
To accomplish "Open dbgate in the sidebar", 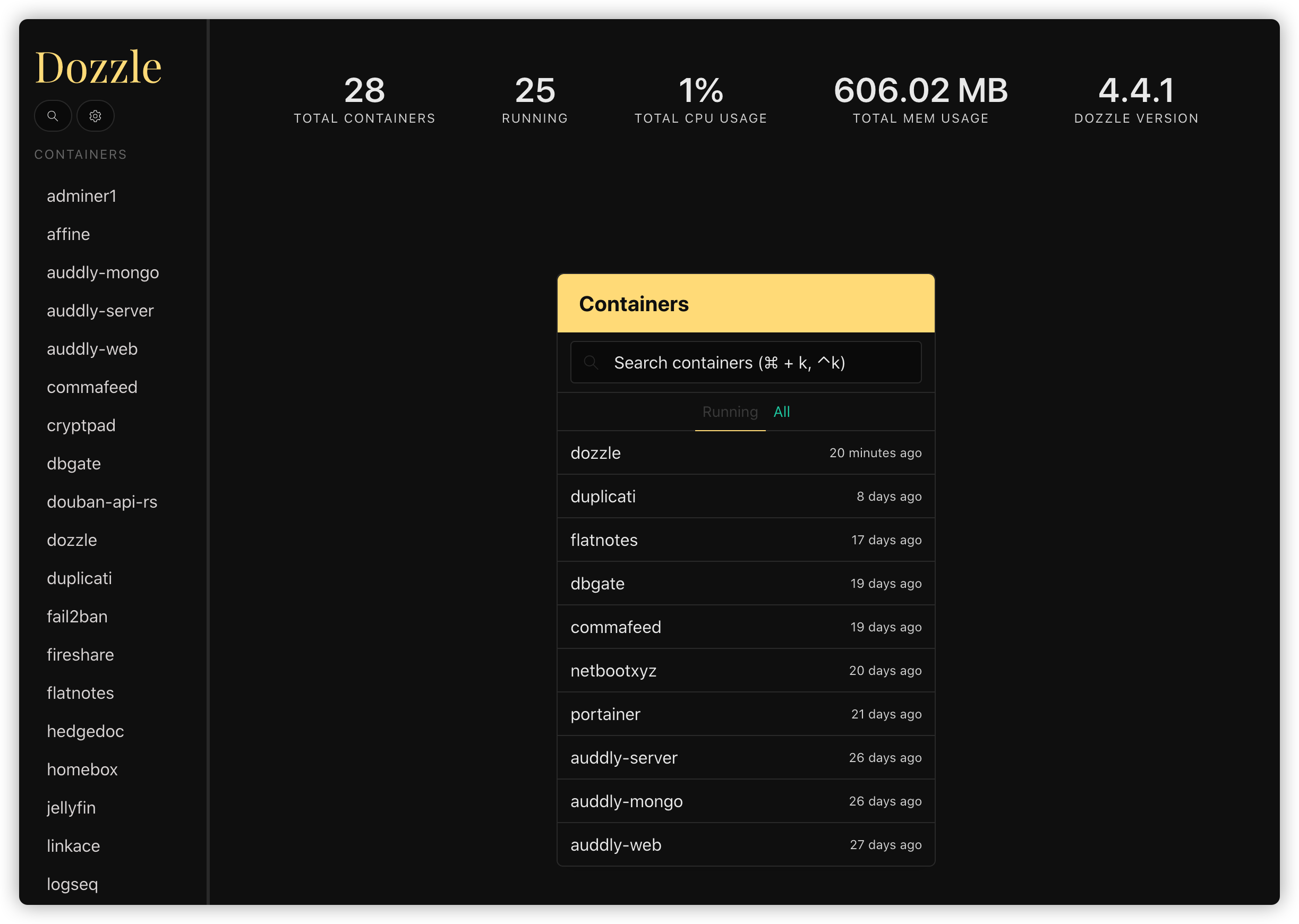I will coord(74,464).
